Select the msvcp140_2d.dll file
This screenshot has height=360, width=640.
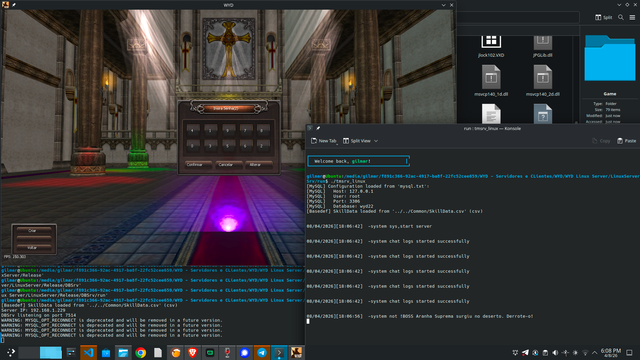pos(542,81)
